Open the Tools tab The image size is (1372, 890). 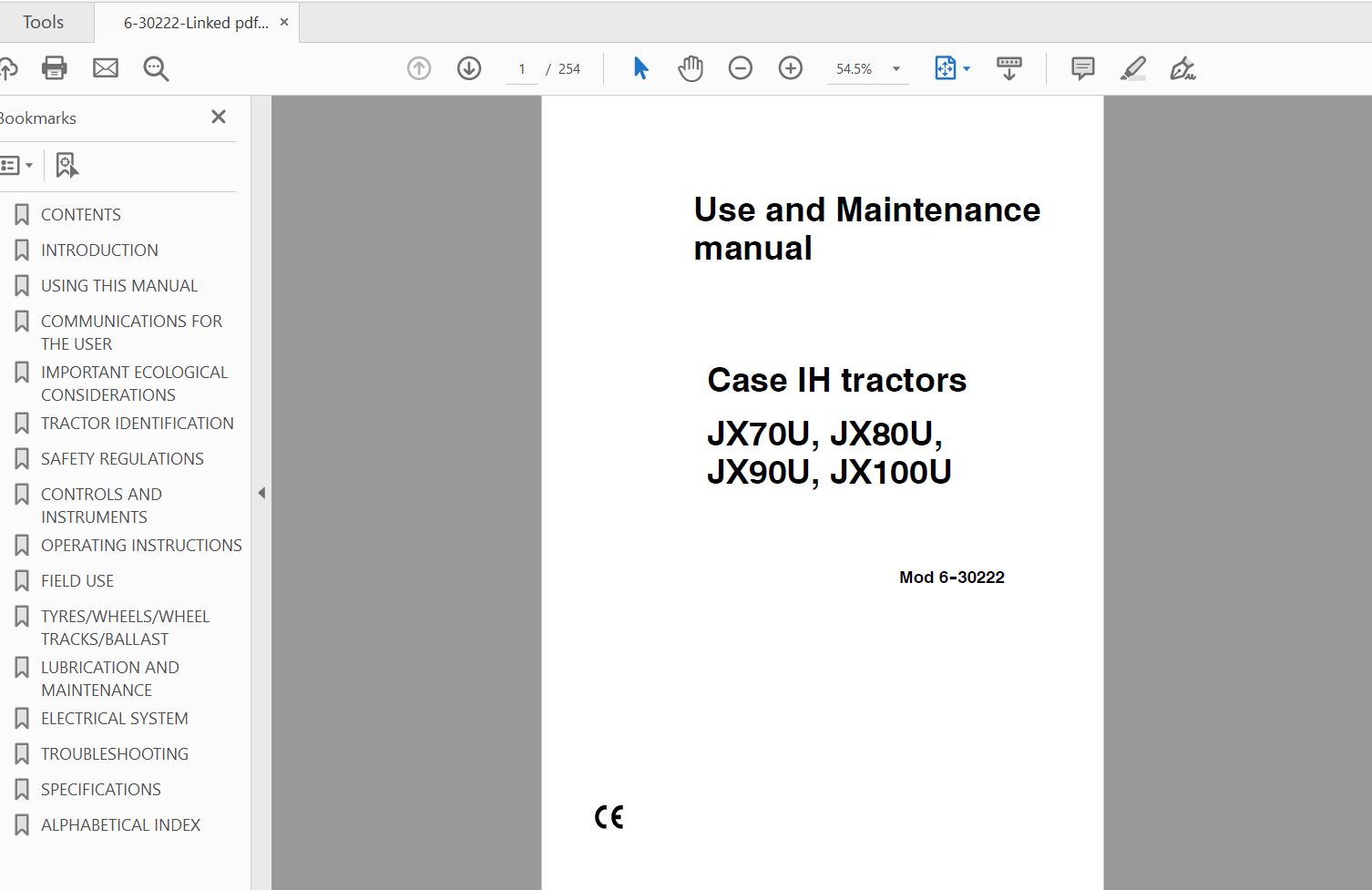pos(43,22)
